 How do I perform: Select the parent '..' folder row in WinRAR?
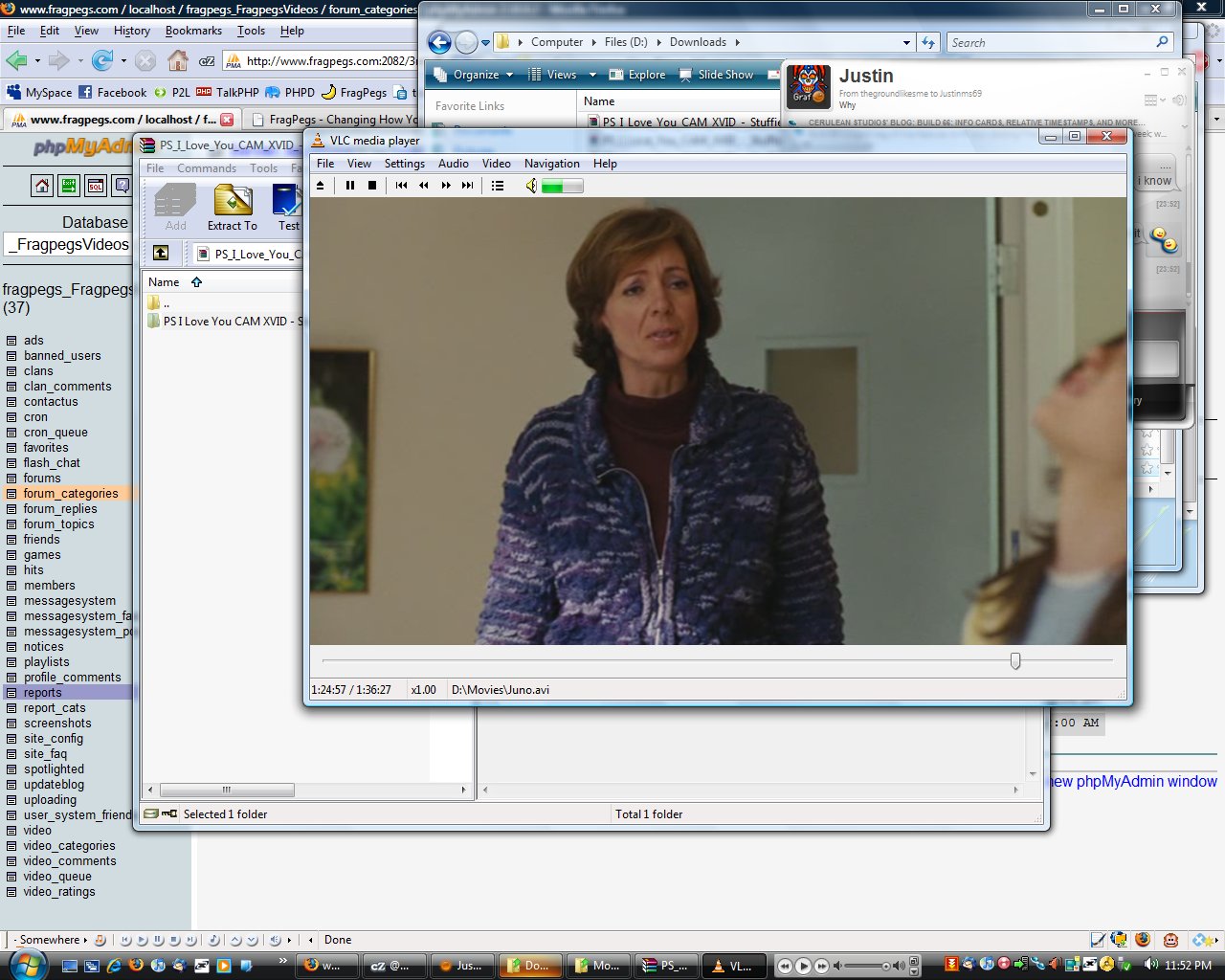(159, 303)
